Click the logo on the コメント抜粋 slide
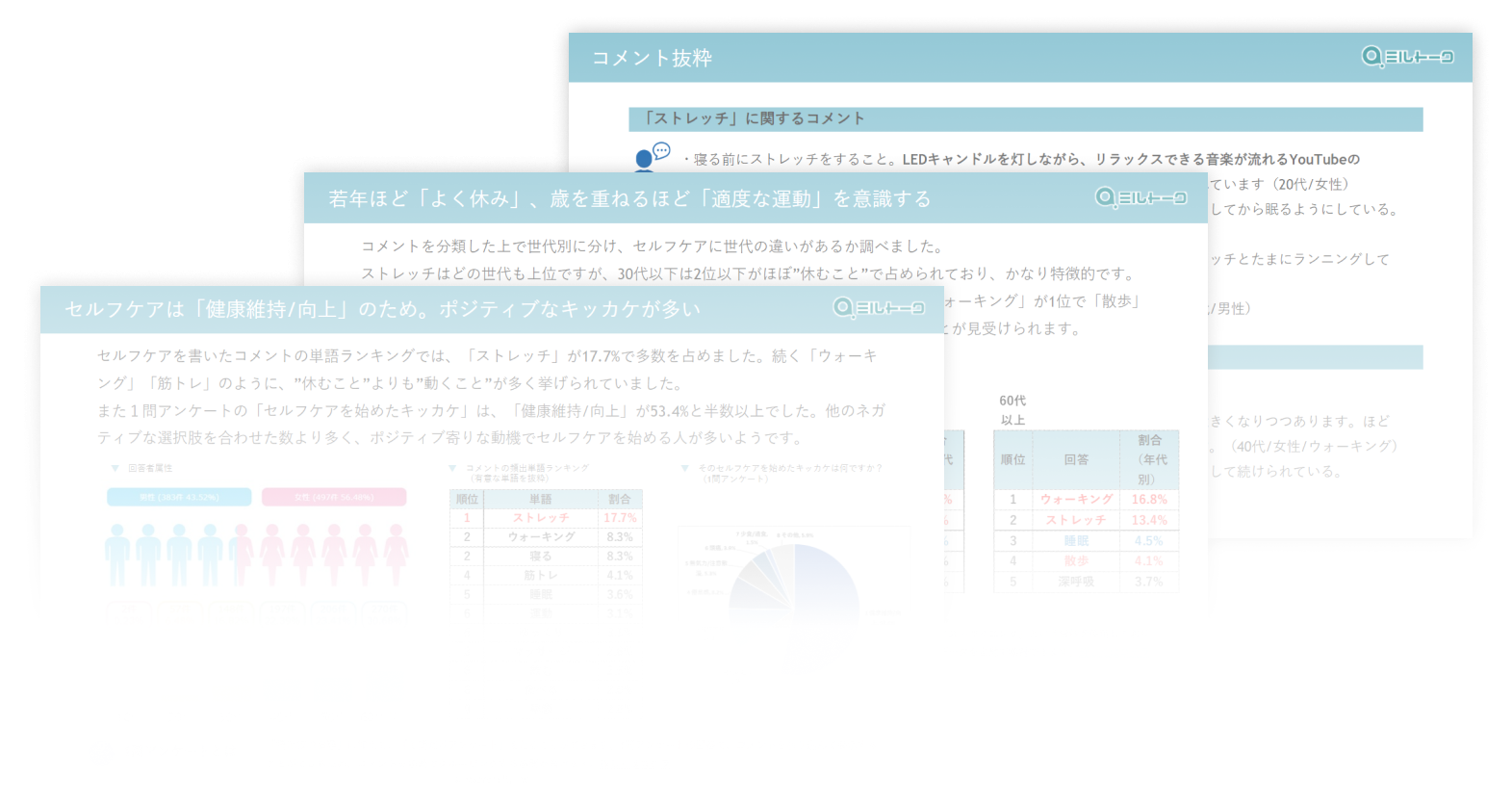Image resolution: width=1512 pixels, height=804 pixels. (1407, 57)
